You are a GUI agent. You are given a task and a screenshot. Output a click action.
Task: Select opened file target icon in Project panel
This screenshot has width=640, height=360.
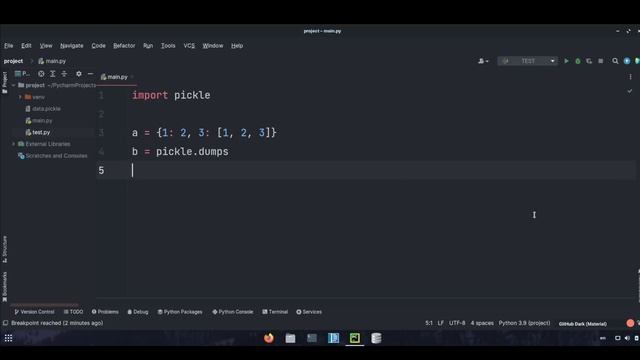click(41, 73)
